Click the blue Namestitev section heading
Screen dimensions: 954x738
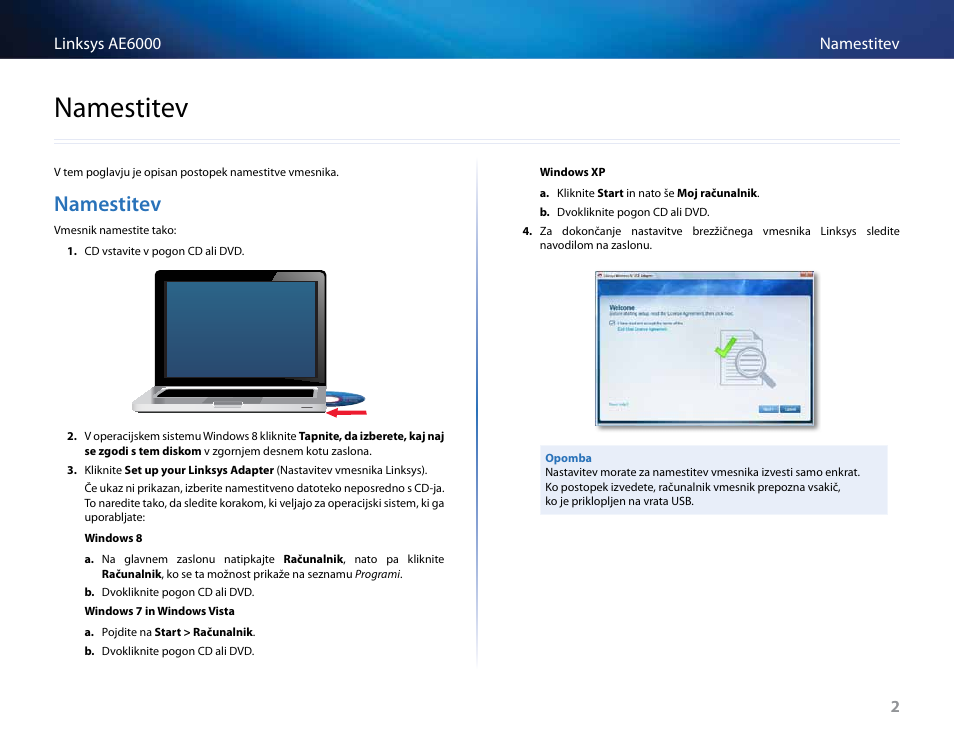(x=108, y=204)
